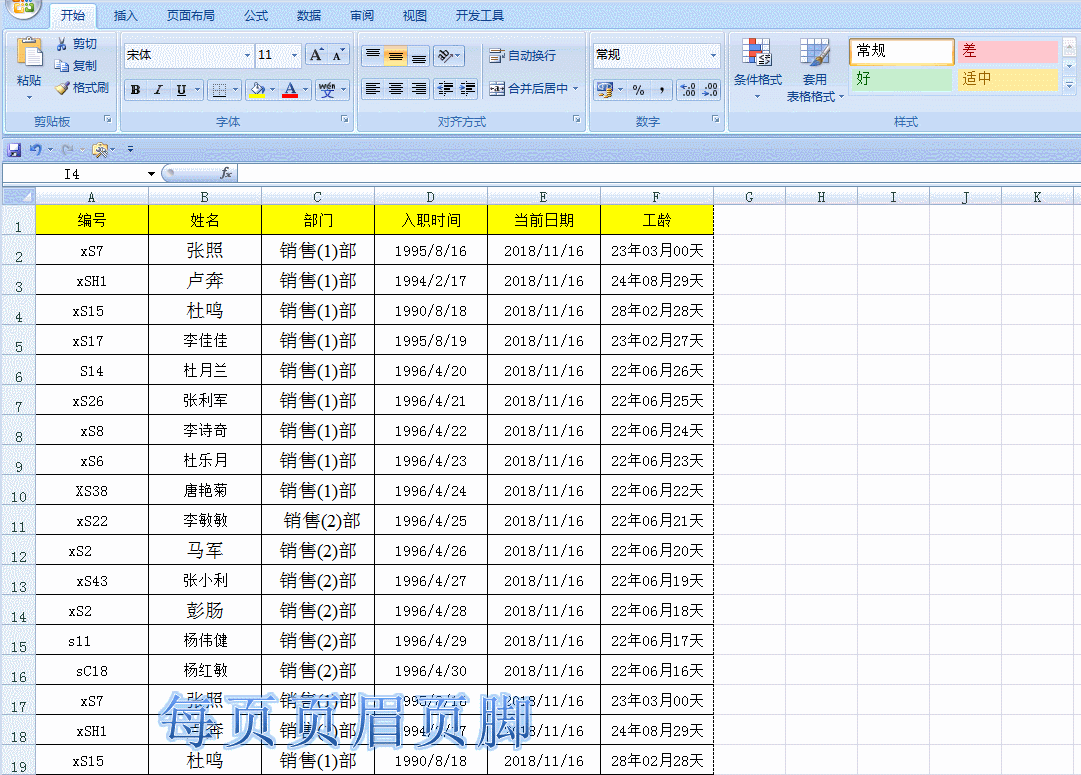Click the Name Box showing I4
This screenshot has width=1081, height=775.
[73, 174]
